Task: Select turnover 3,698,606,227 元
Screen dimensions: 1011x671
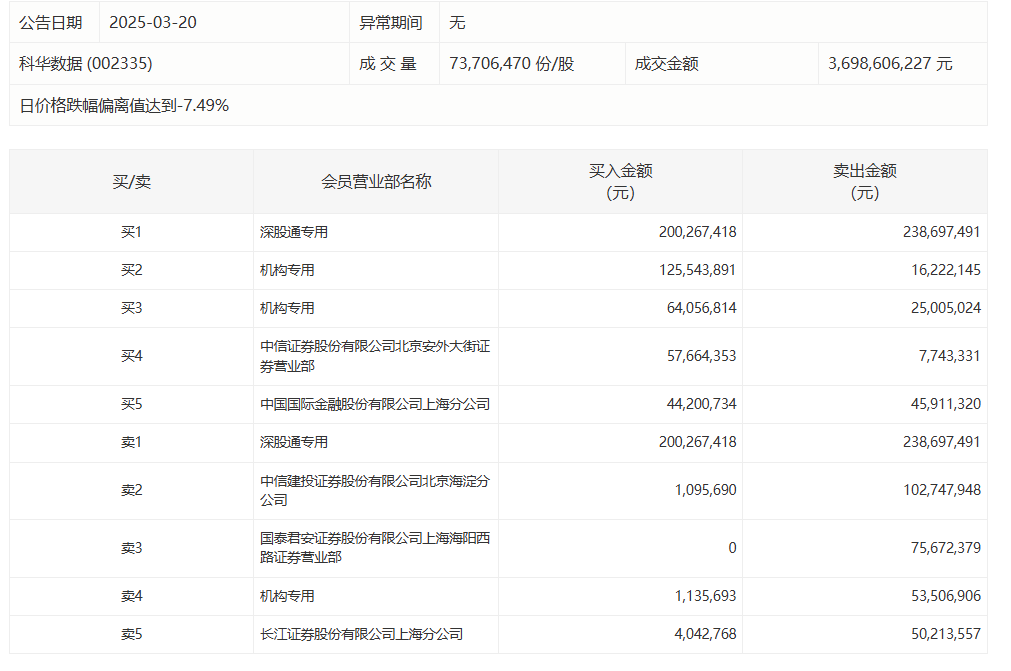Action: (x=890, y=63)
